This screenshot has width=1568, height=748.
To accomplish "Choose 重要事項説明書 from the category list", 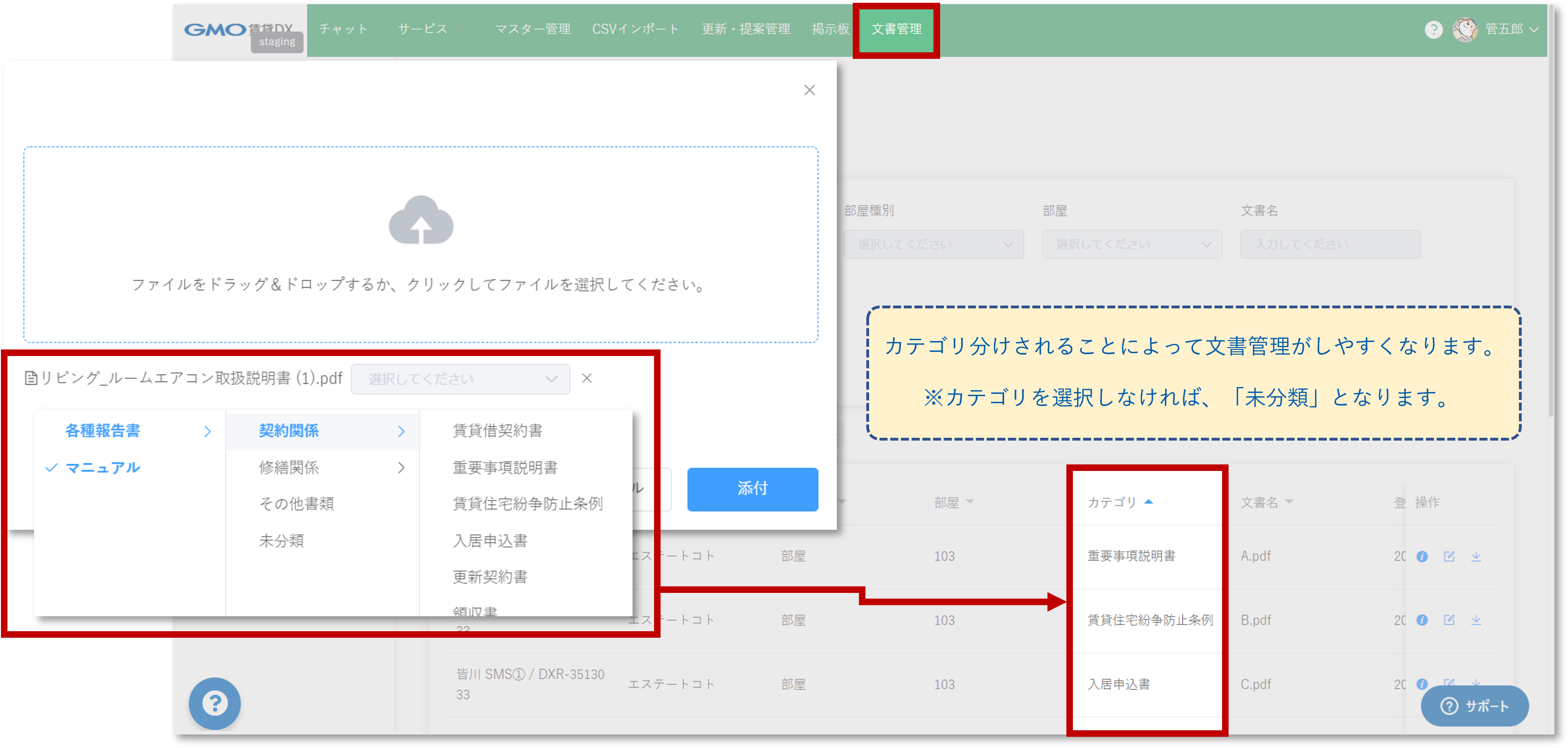I will point(504,468).
